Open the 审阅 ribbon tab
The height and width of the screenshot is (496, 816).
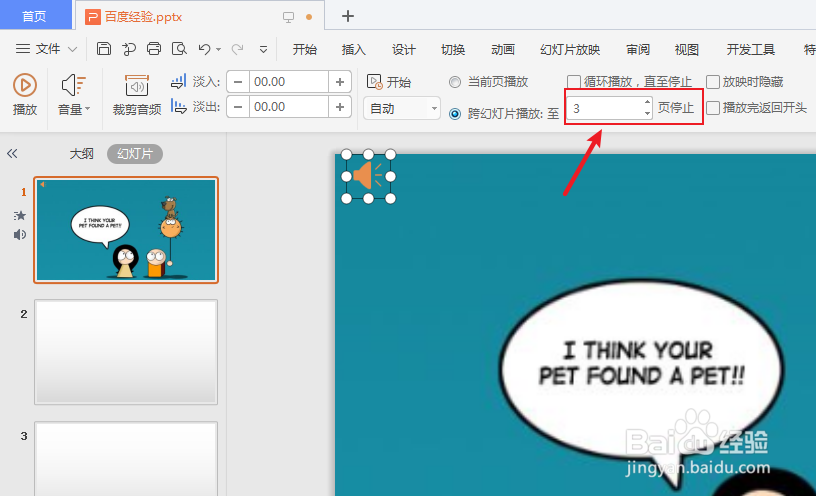tap(638, 49)
